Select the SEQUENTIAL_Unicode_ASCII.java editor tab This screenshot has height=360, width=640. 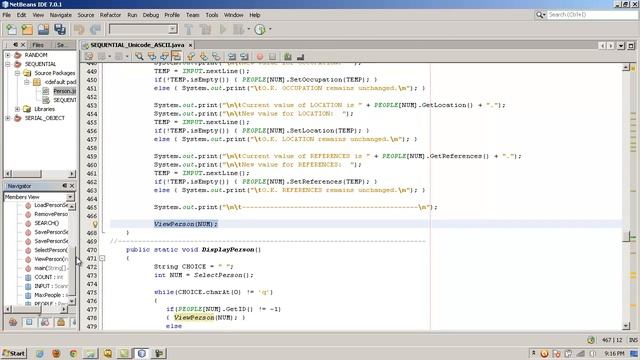coord(137,45)
